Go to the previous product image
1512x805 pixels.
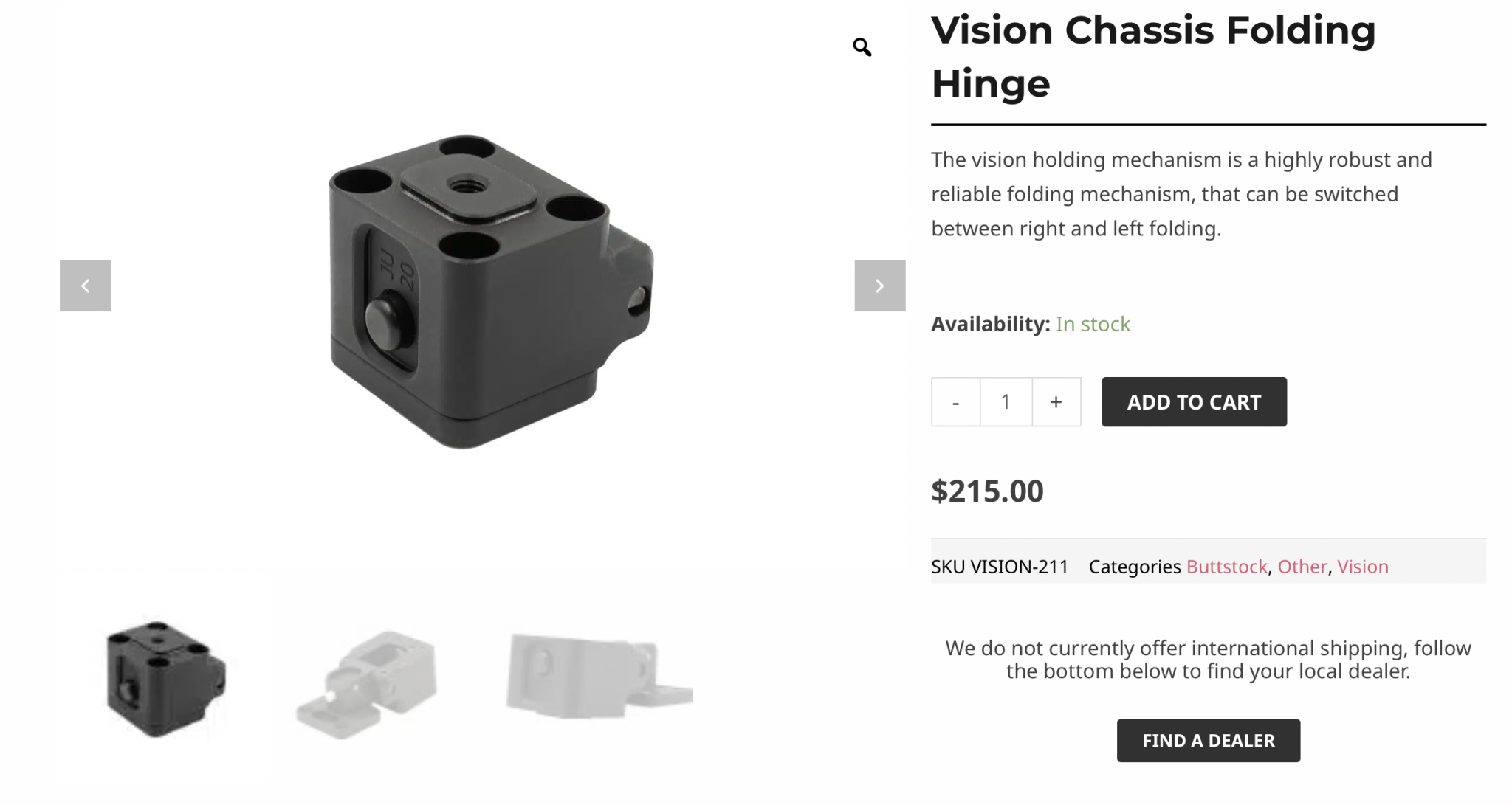click(x=85, y=286)
